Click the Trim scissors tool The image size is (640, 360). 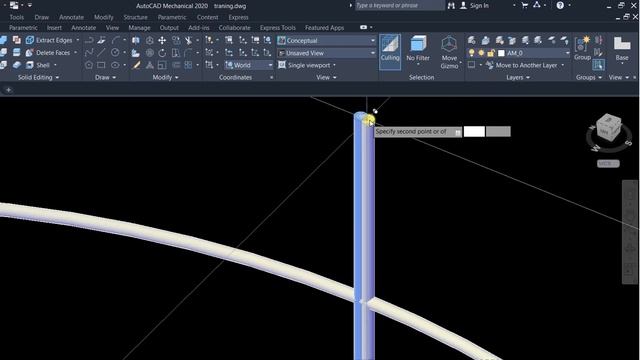[x=188, y=40]
